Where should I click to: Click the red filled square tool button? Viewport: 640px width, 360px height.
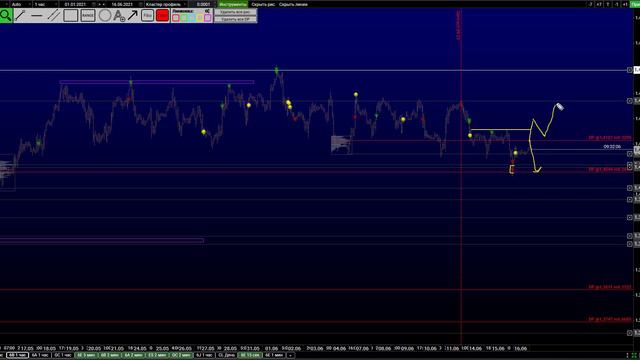(162, 16)
